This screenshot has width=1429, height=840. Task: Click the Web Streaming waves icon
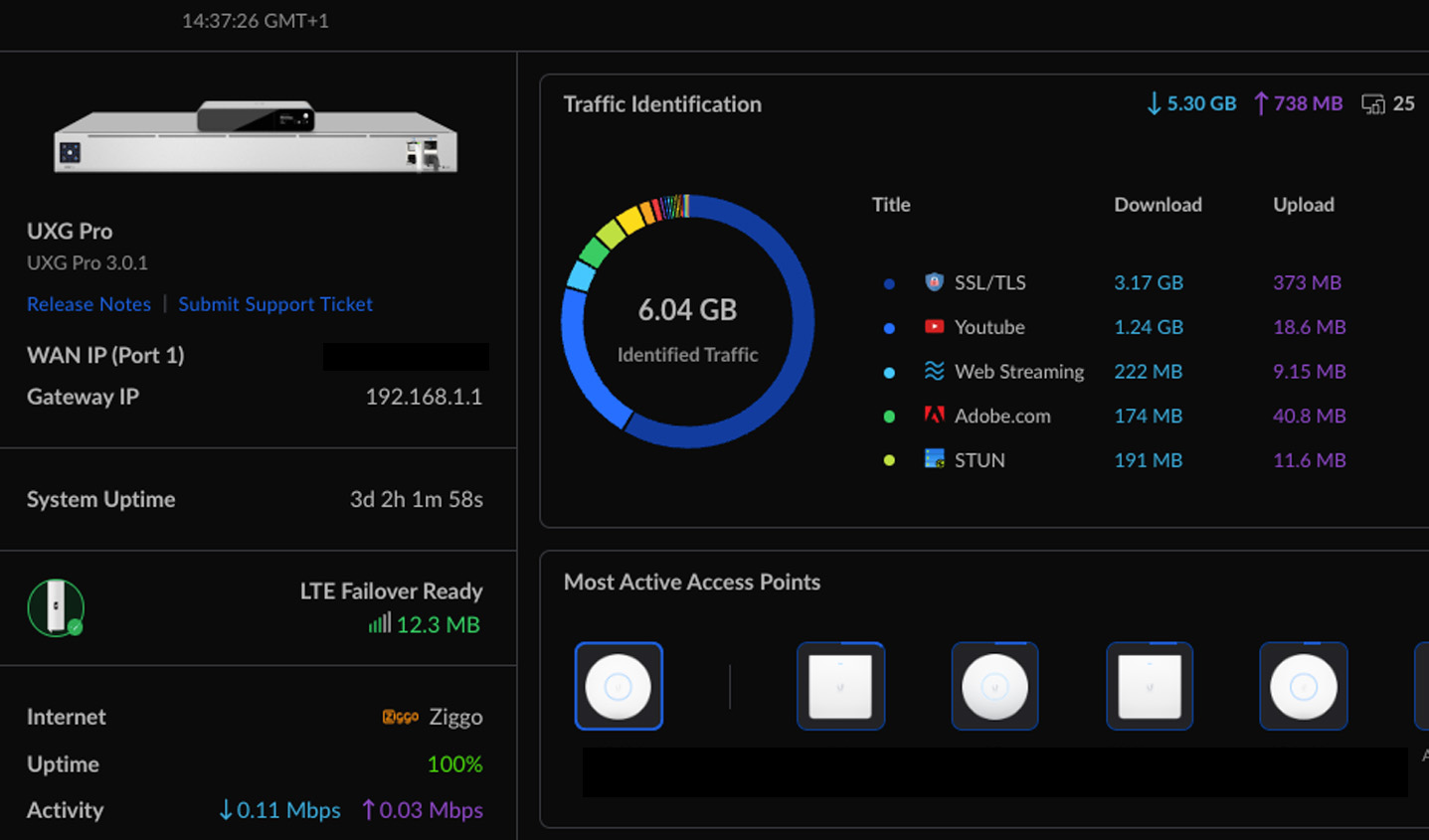click(x=934, y=371)
